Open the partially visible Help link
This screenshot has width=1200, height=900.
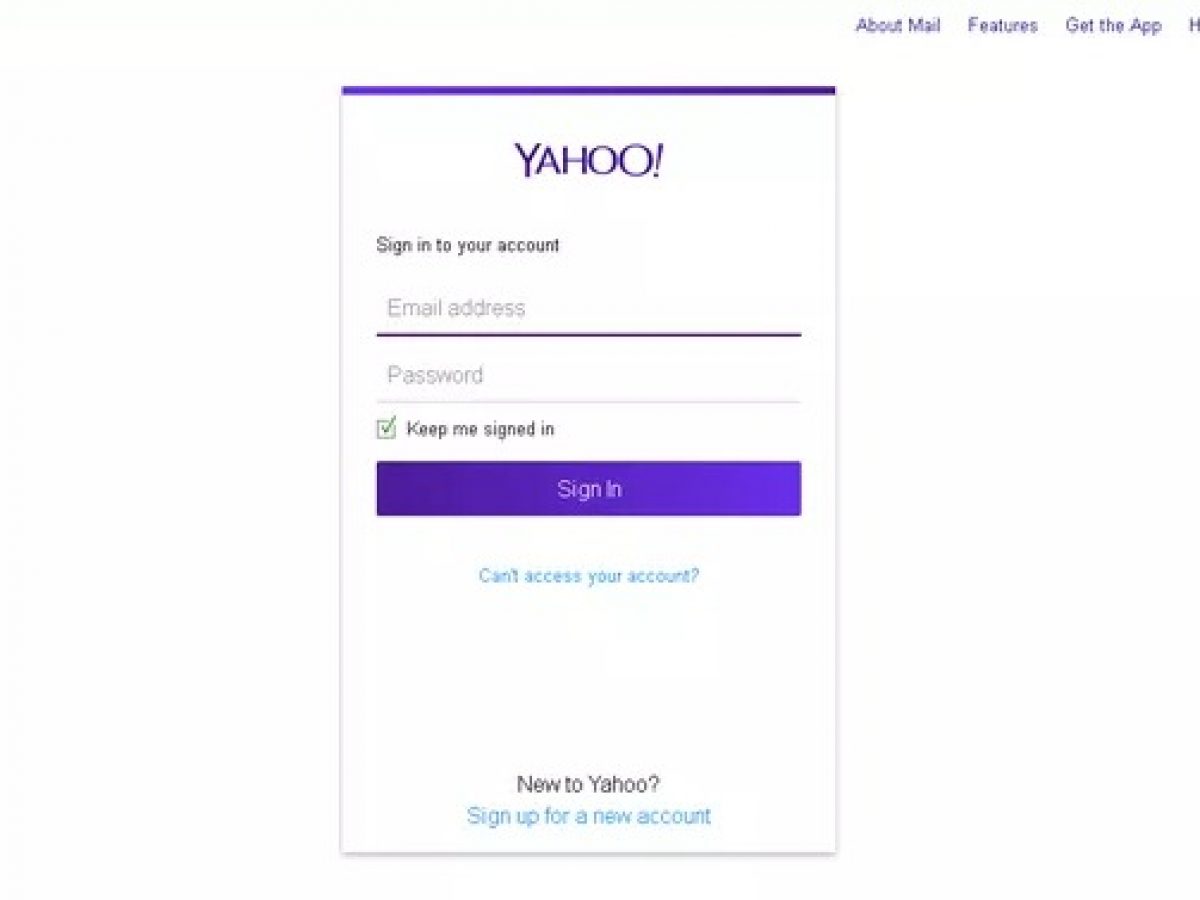coord(1194,25)
